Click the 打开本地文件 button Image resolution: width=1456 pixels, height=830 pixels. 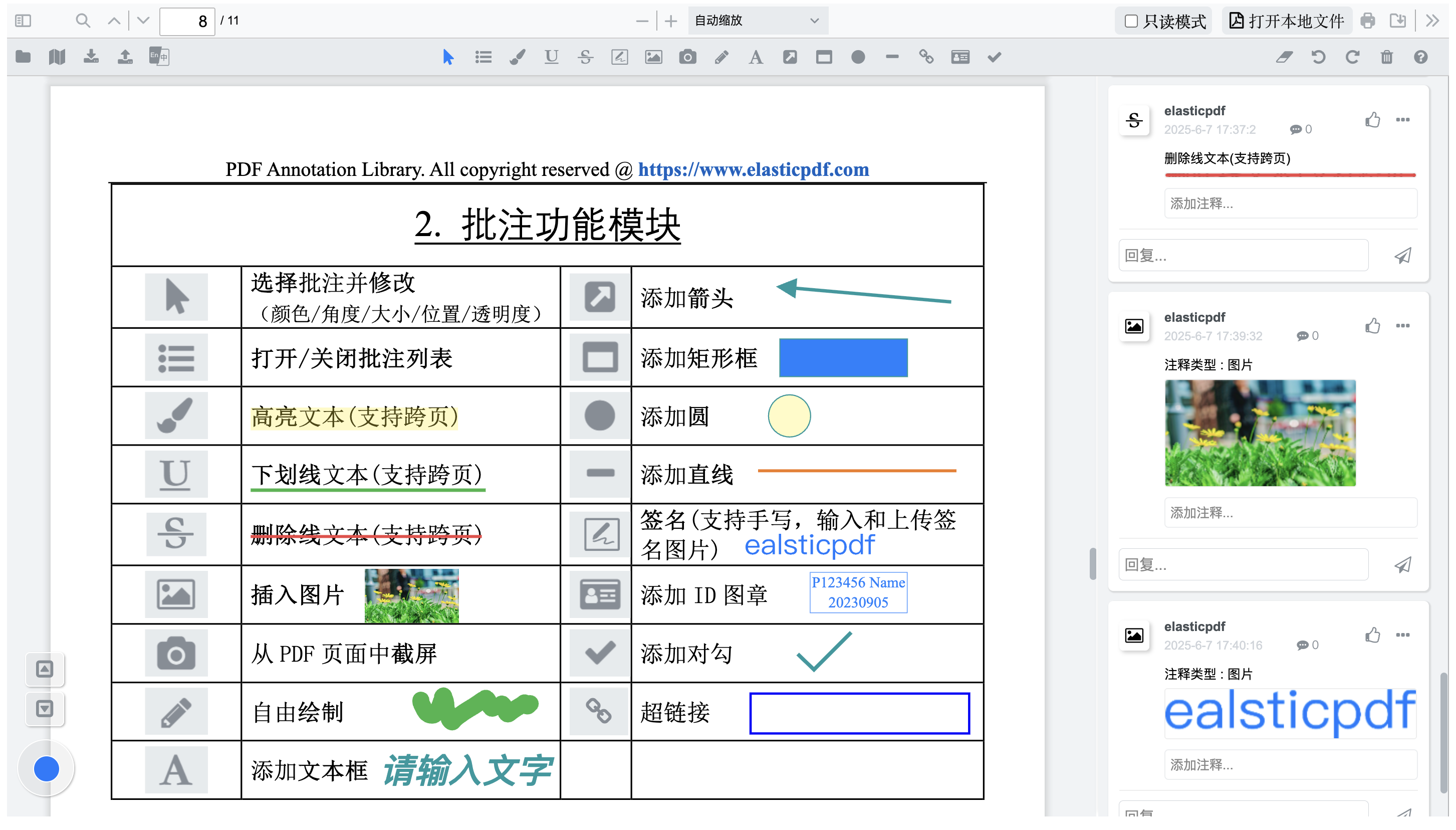1287,21
